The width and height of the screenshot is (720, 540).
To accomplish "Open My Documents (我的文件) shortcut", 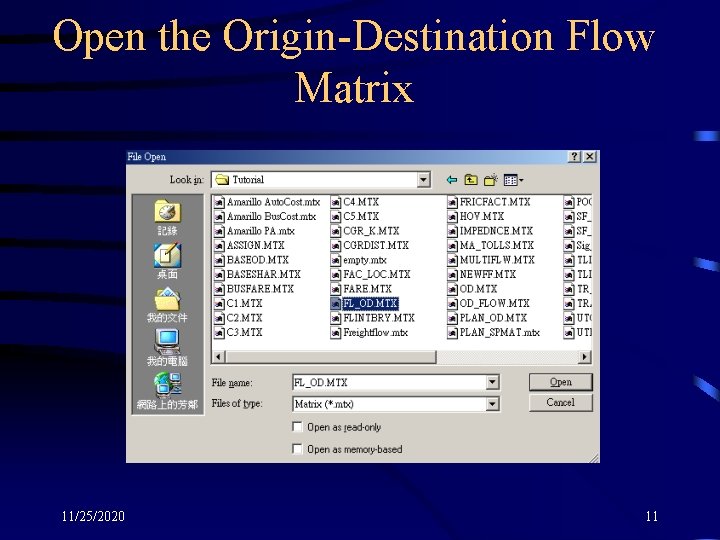I will [x=167, y=305].
